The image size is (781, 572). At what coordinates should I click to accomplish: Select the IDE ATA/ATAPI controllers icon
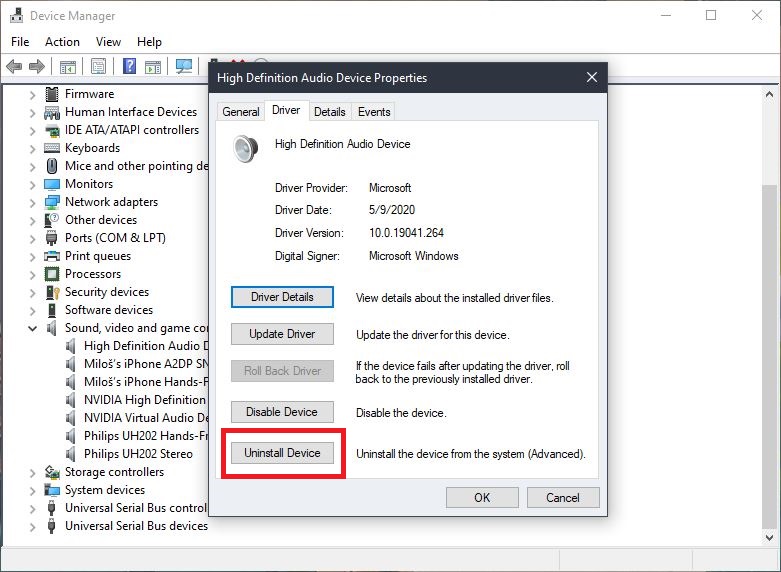tap(52, 131)
